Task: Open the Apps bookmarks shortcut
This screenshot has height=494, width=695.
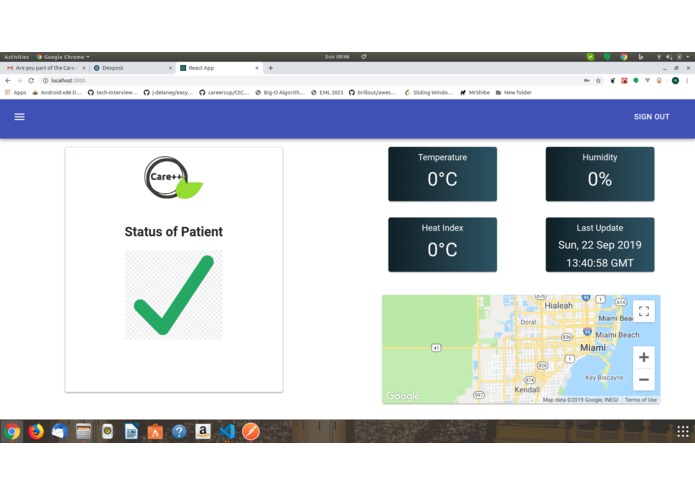Action: pyautogui.click(x=16, y=93)
